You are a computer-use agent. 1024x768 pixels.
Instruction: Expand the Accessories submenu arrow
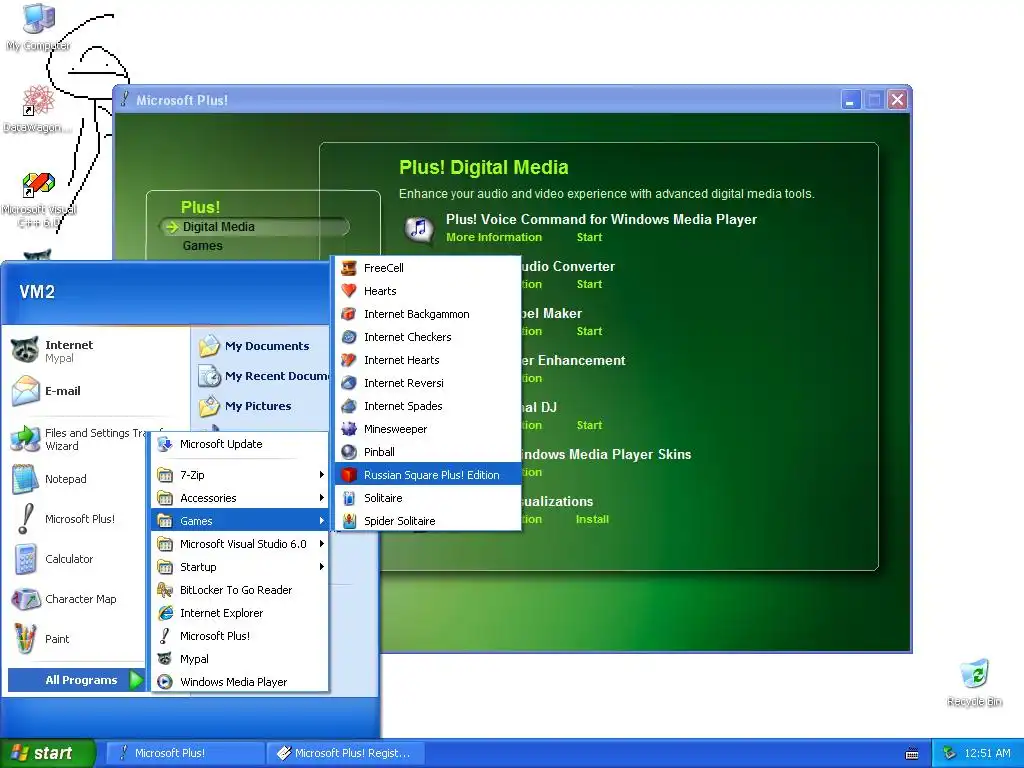click(321, 498)
